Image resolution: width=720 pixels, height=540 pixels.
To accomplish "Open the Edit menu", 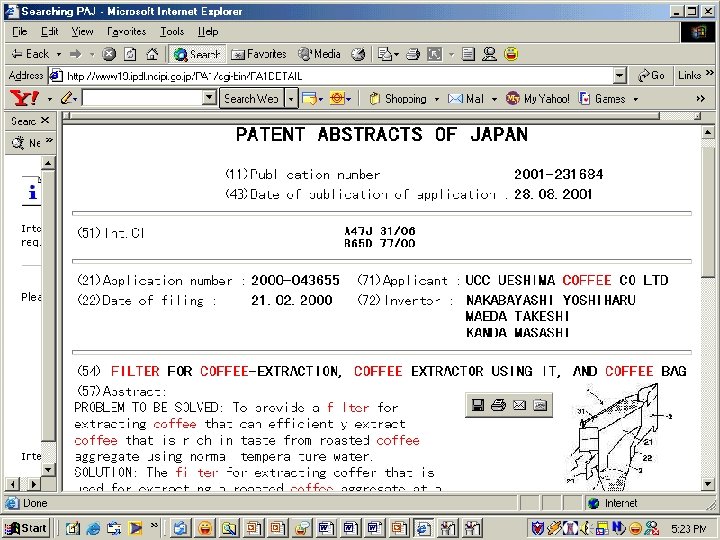I will [50, 32].
